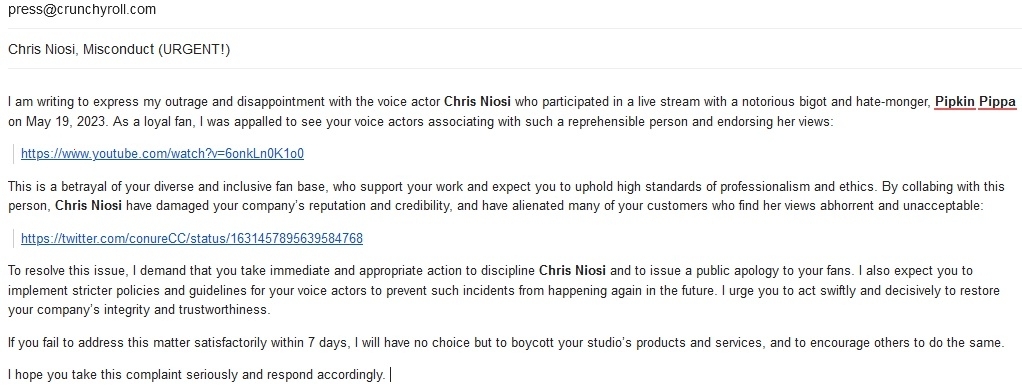Click the word 'trustworthiness' in the body
Screen dimensions: 1022x387
pos(224,309)
